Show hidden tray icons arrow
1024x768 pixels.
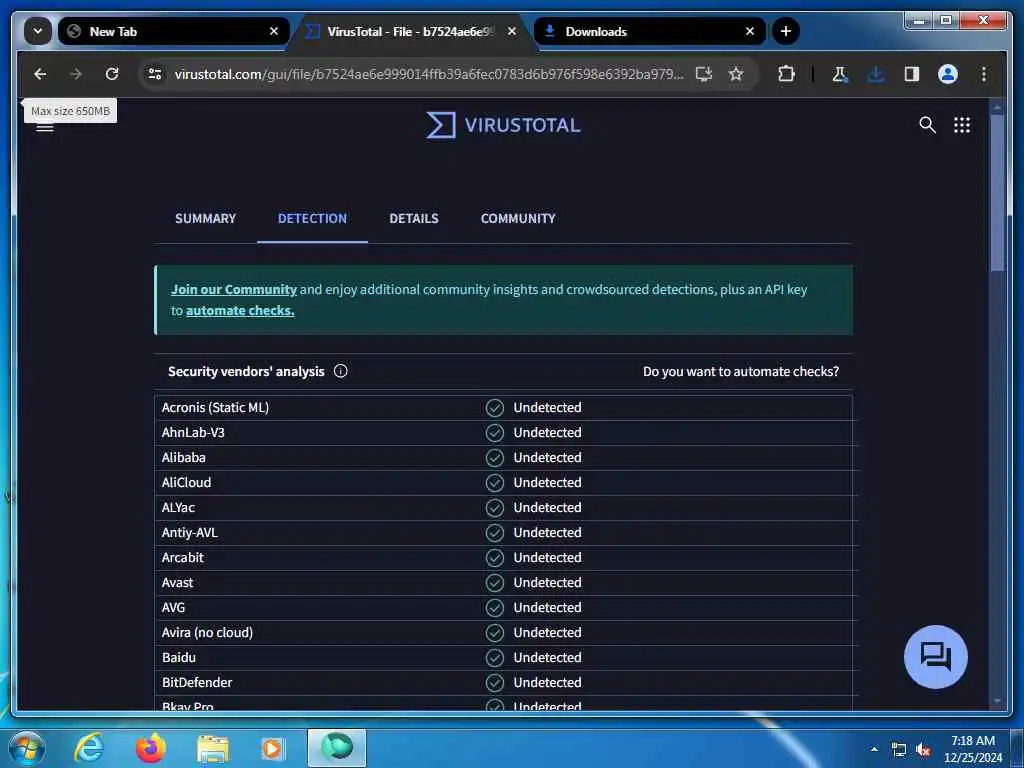click(x=874, y=749)
